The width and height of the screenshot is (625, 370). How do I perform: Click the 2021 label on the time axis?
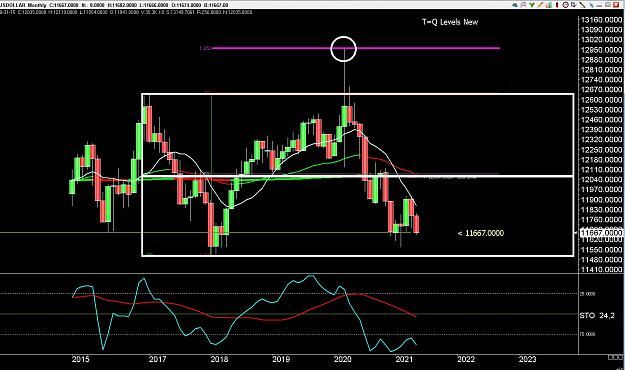(404, 359)
